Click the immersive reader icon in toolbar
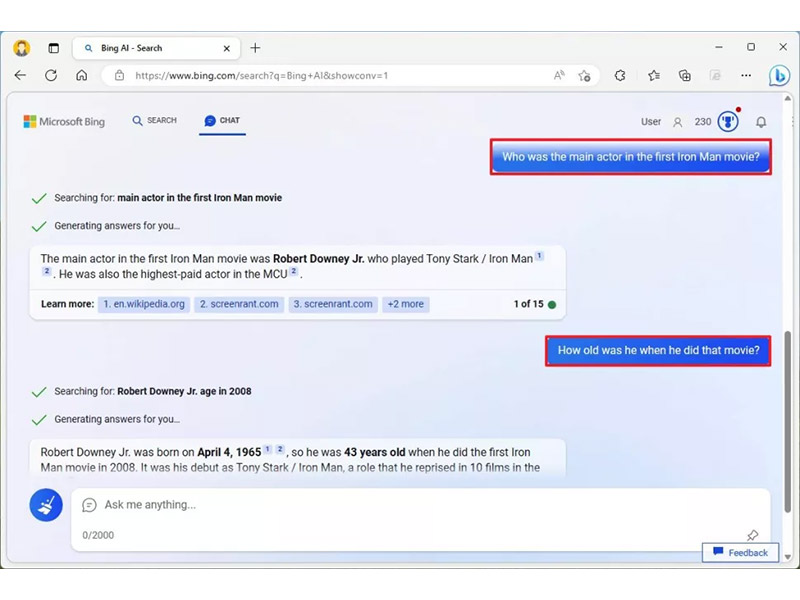Image resolution: width=800 pixels, height=600 pixels. (715, 76)
